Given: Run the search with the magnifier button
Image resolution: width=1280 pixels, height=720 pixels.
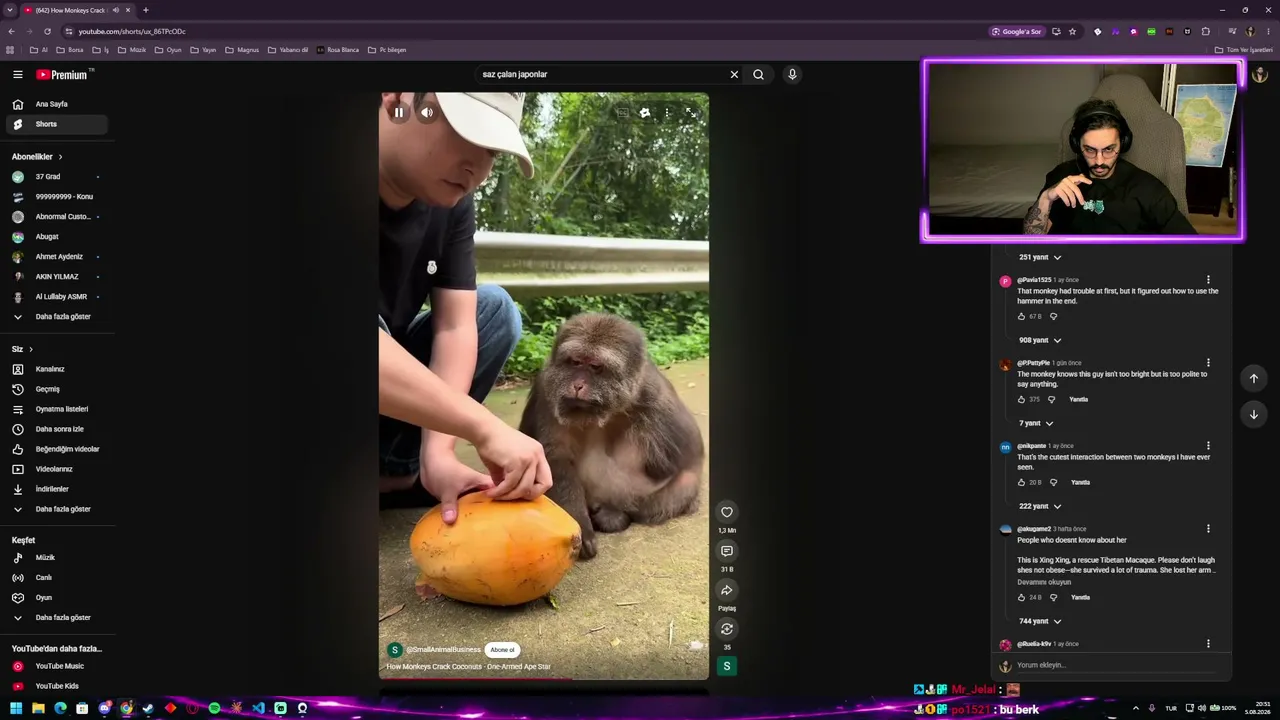Looking at the screenshot, I should (x=758, y=74).
